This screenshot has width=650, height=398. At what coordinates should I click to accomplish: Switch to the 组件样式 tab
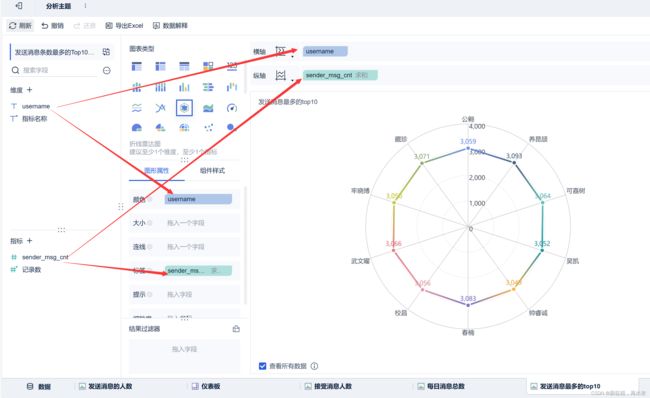click(212, 170)
